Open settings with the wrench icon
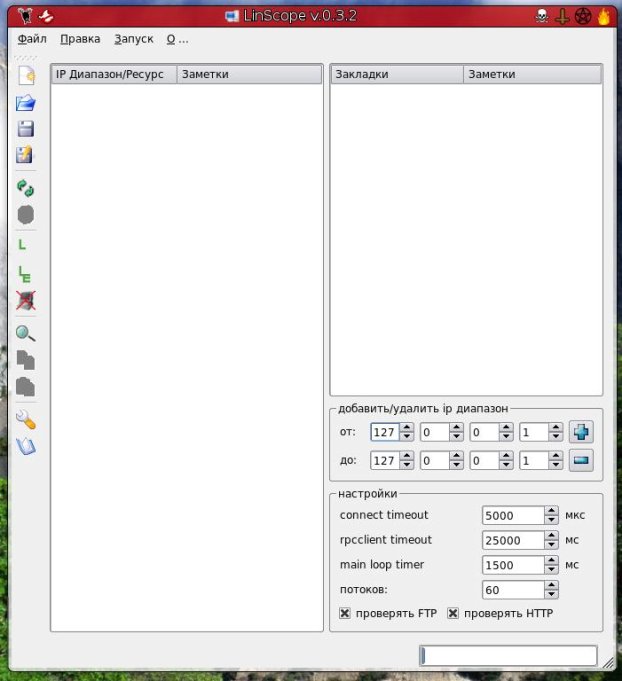Viewport: 622px width, 681px height. click(x=26, y=420)
